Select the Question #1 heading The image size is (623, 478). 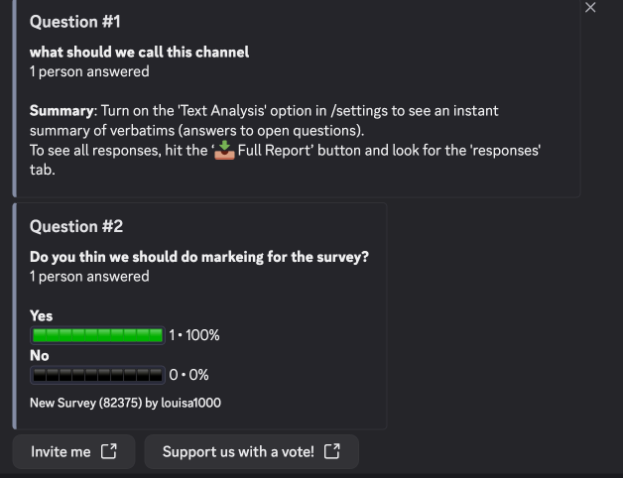[x=75, y=22]
